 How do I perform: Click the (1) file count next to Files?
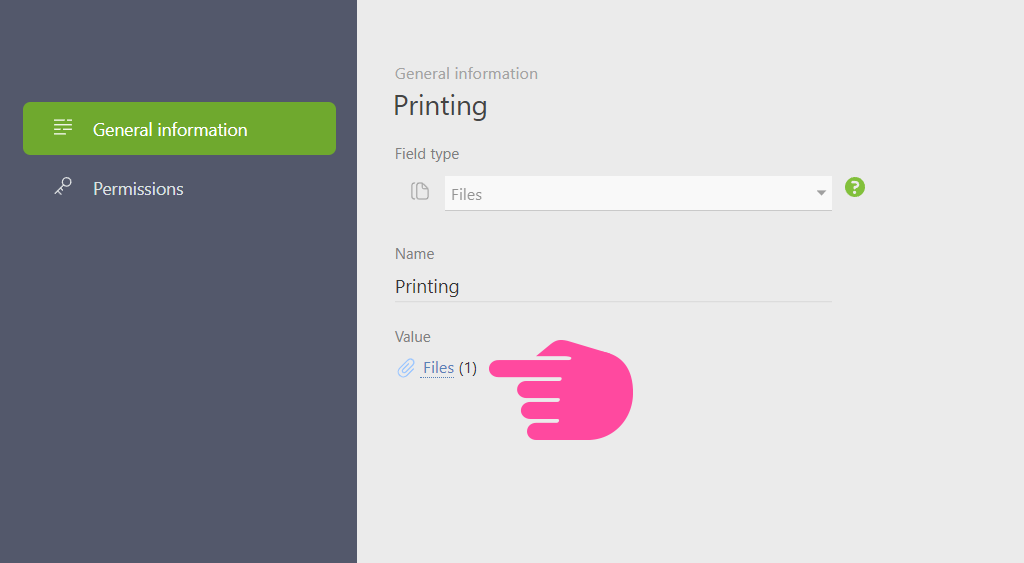(x=468, y=368)
